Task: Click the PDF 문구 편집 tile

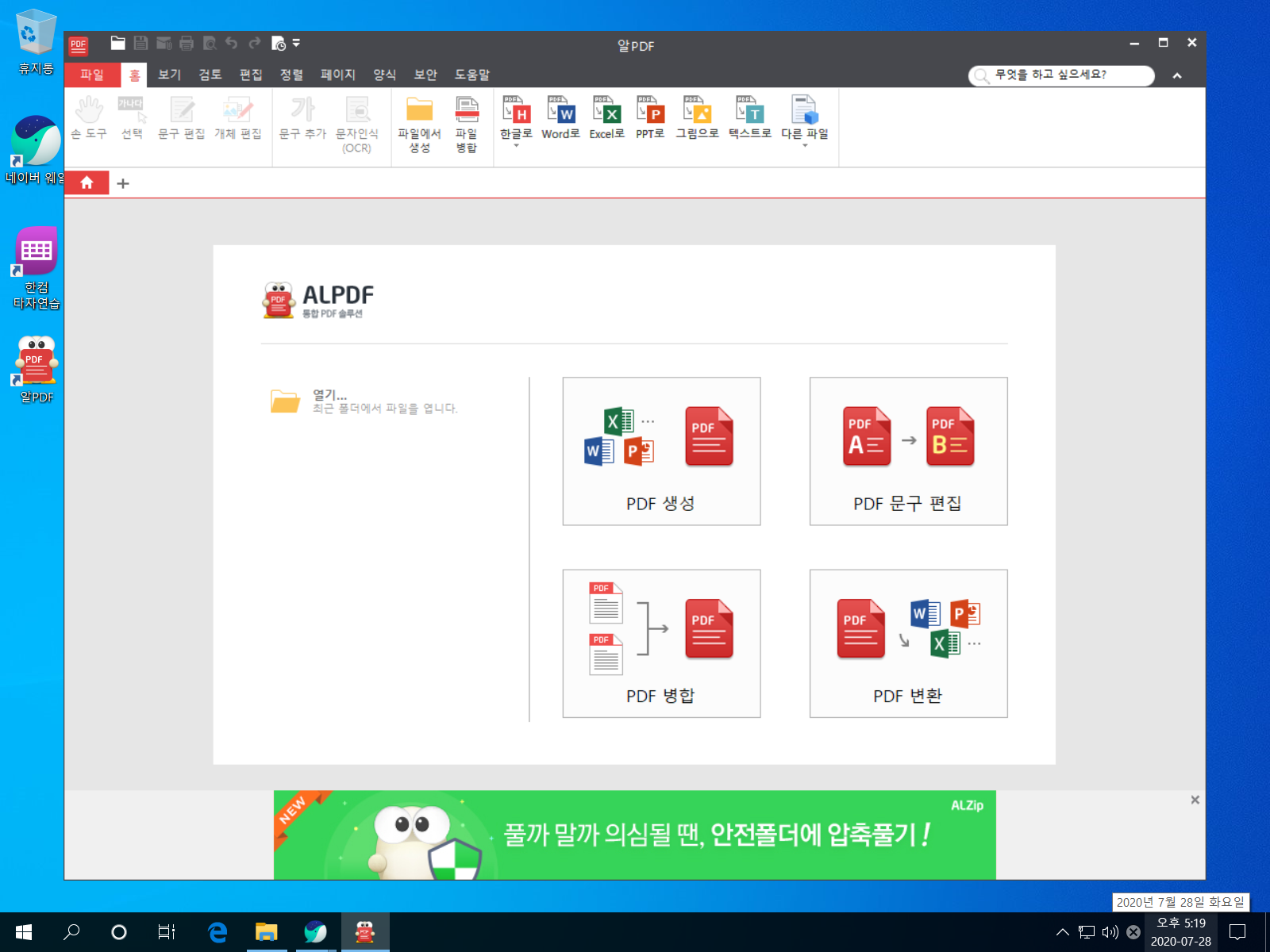Action: (909, 451)
